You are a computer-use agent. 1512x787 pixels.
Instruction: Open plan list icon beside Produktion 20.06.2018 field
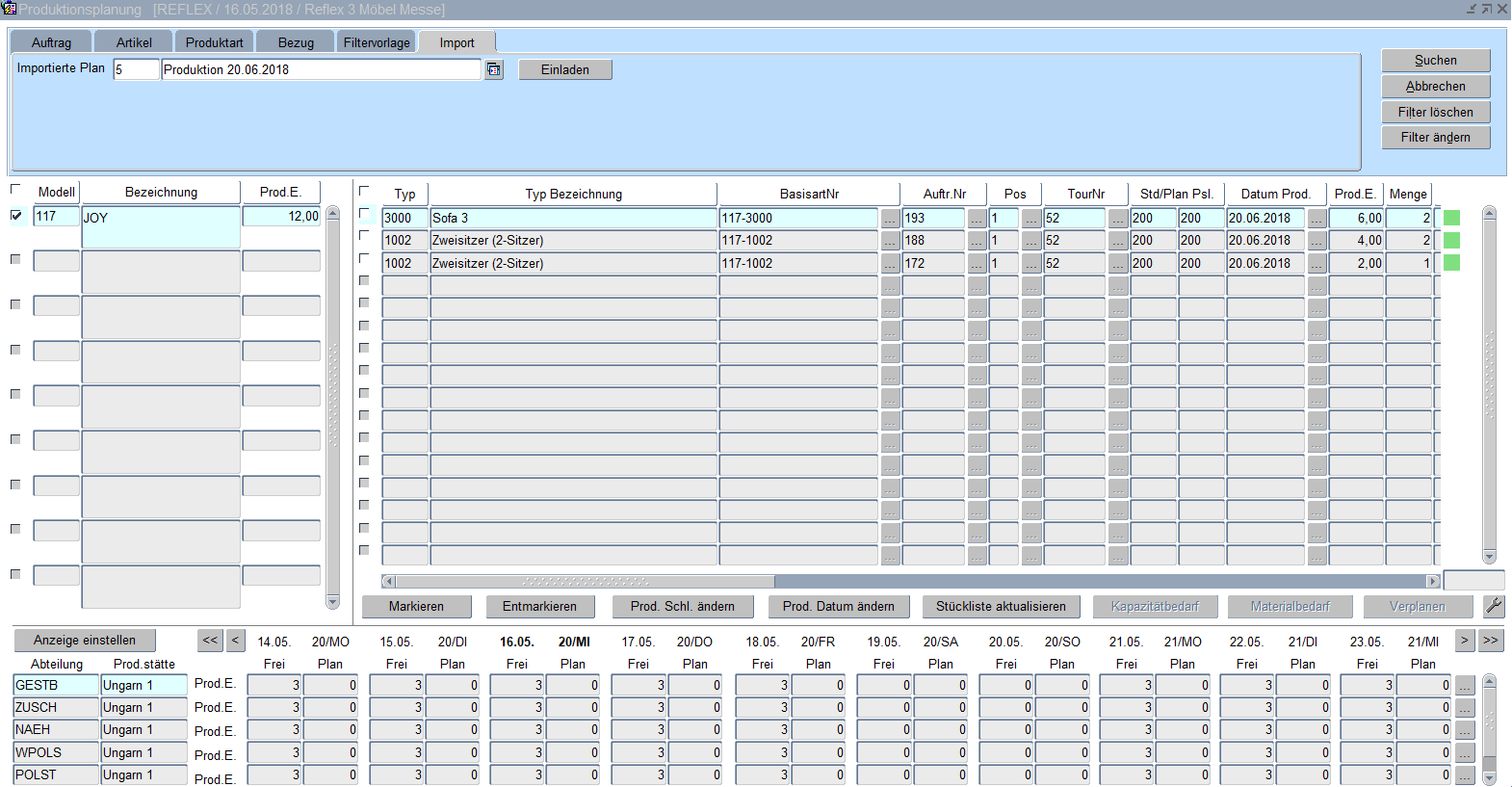coord(494,69)
